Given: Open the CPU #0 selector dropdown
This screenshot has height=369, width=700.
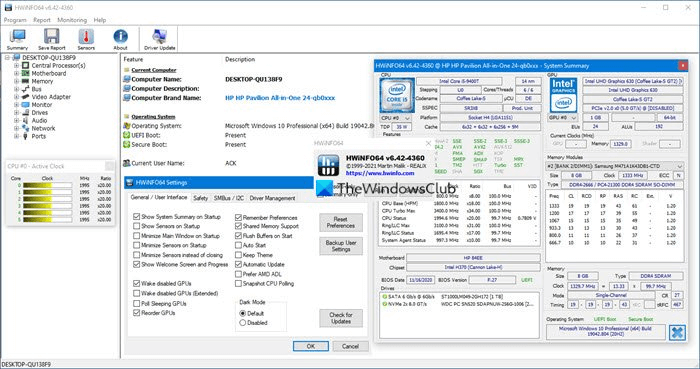Looking at the screenshot, I should (x=396, y=118).
